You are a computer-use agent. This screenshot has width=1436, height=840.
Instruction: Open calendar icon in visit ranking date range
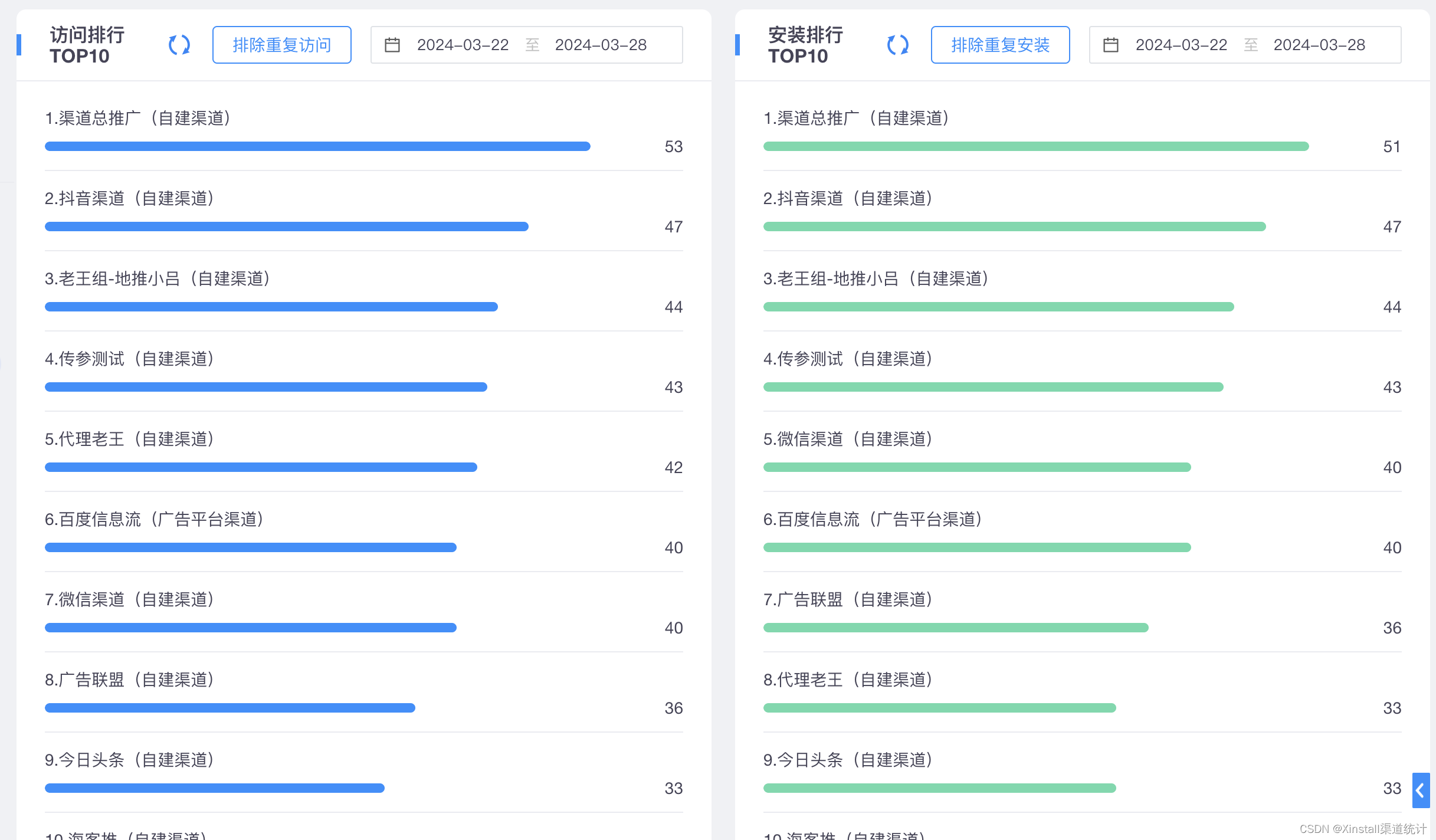[x=392, y=45]
